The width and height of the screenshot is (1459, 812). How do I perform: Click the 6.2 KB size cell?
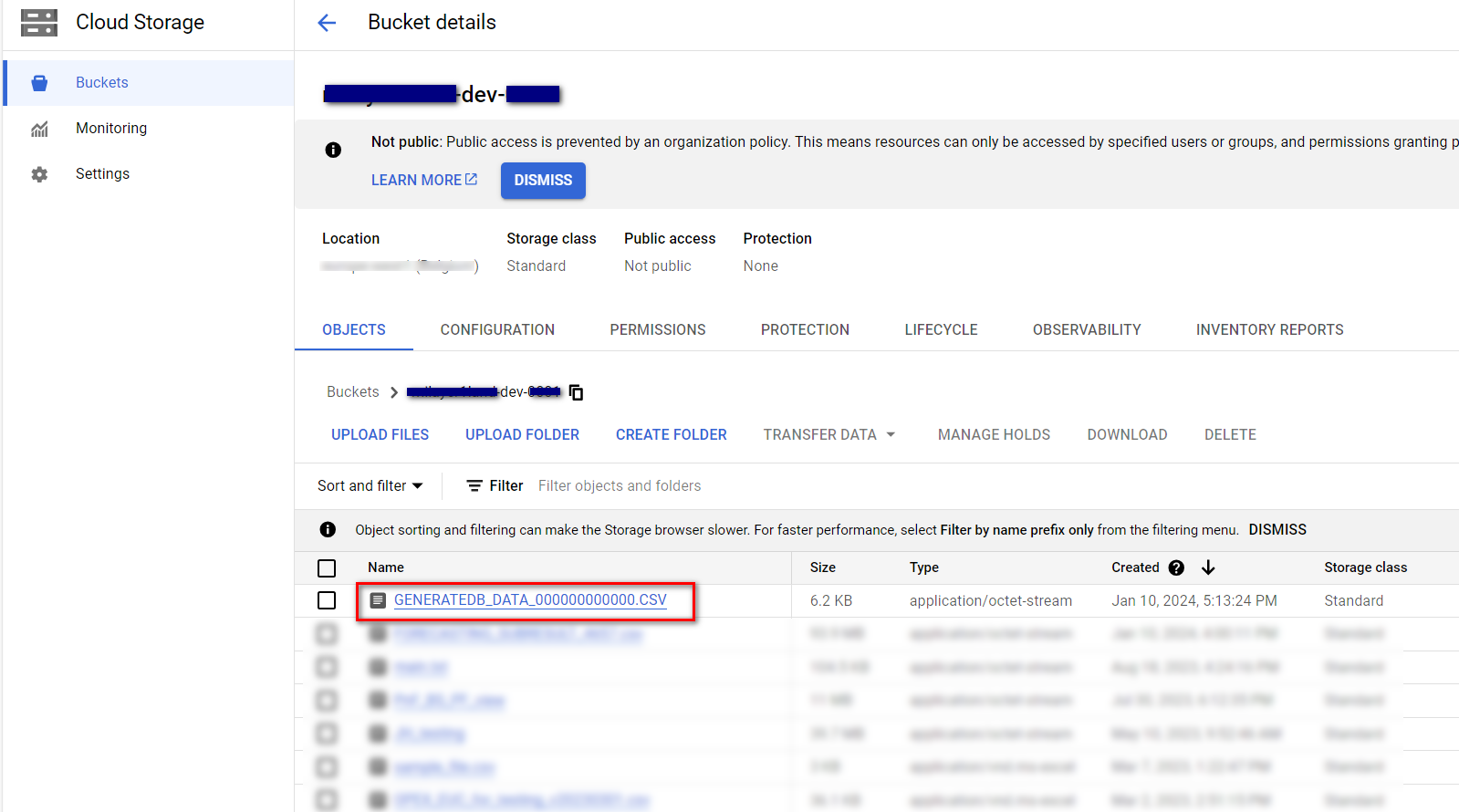[831, 601]
